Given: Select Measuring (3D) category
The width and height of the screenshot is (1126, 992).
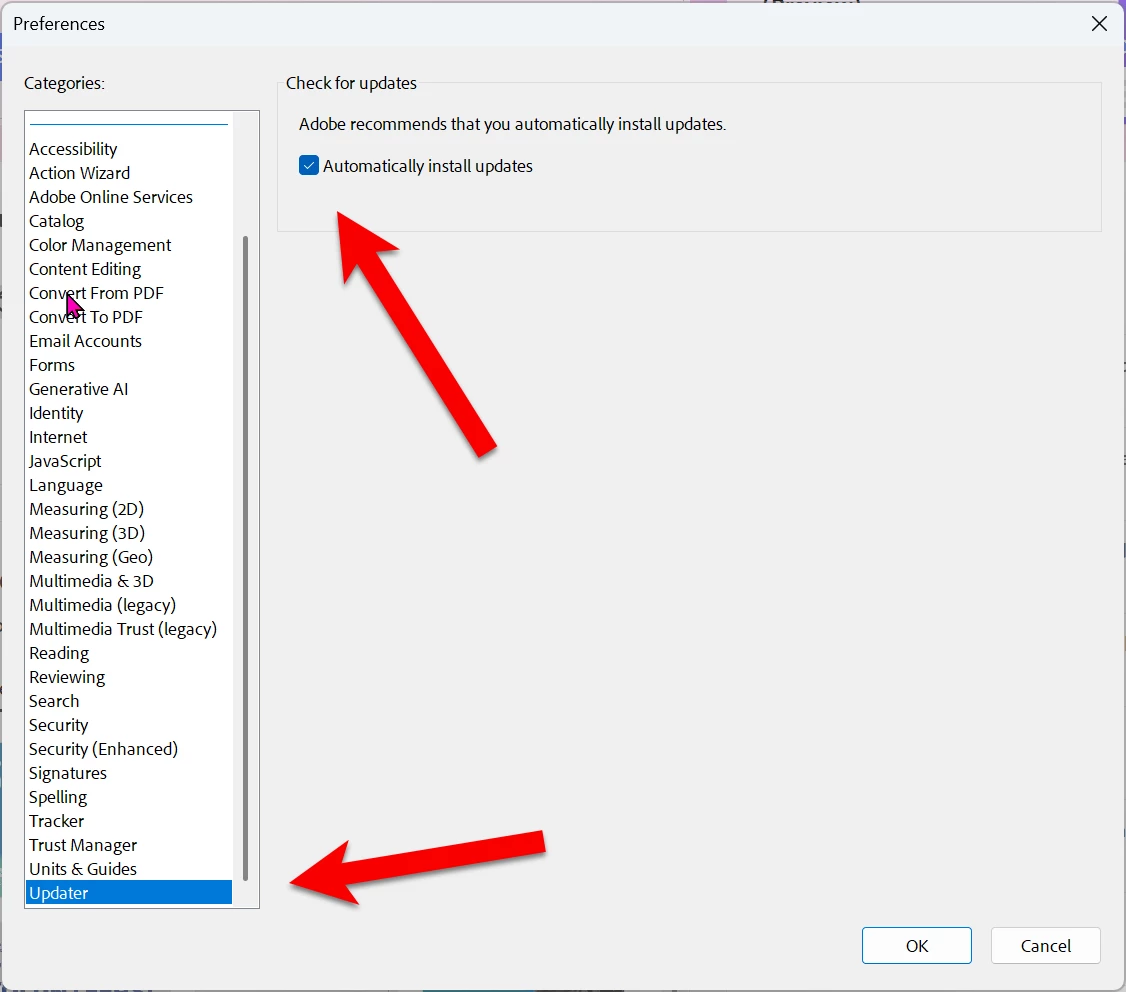Looking at the screenshot, I should pyautogui.click(x=87, y=533).
